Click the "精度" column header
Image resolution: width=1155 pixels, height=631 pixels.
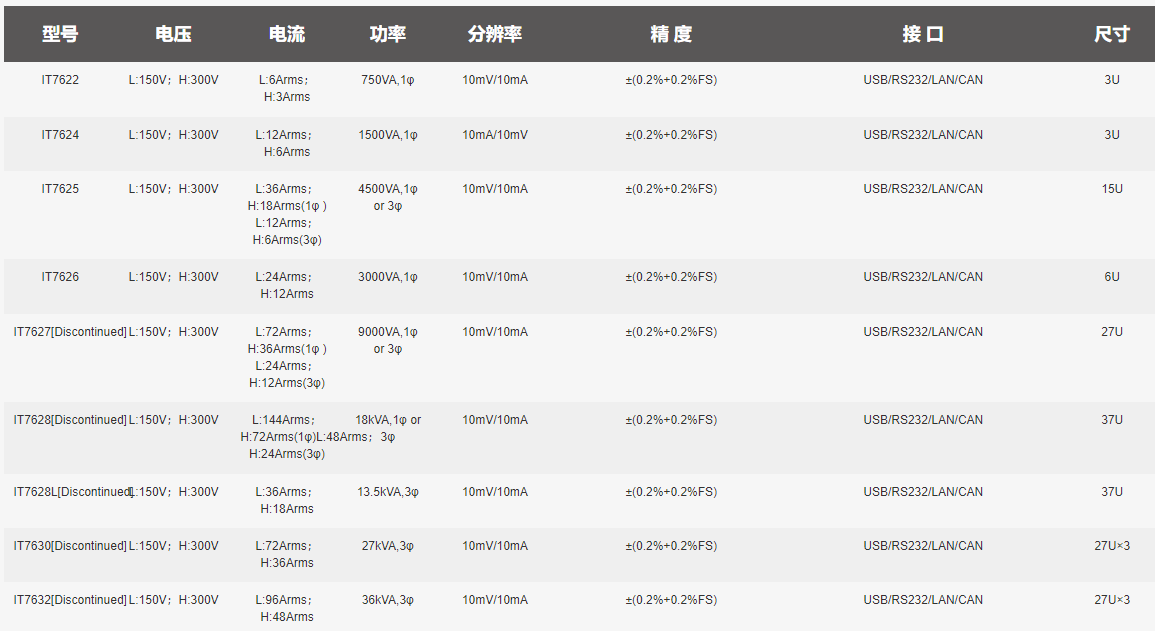point(671,34)
